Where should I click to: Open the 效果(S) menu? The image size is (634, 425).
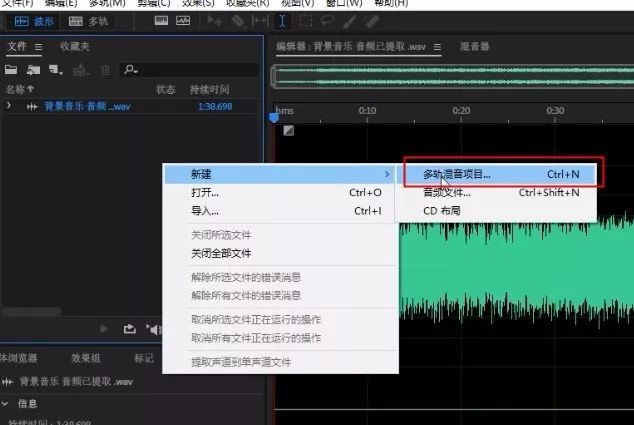198,4
